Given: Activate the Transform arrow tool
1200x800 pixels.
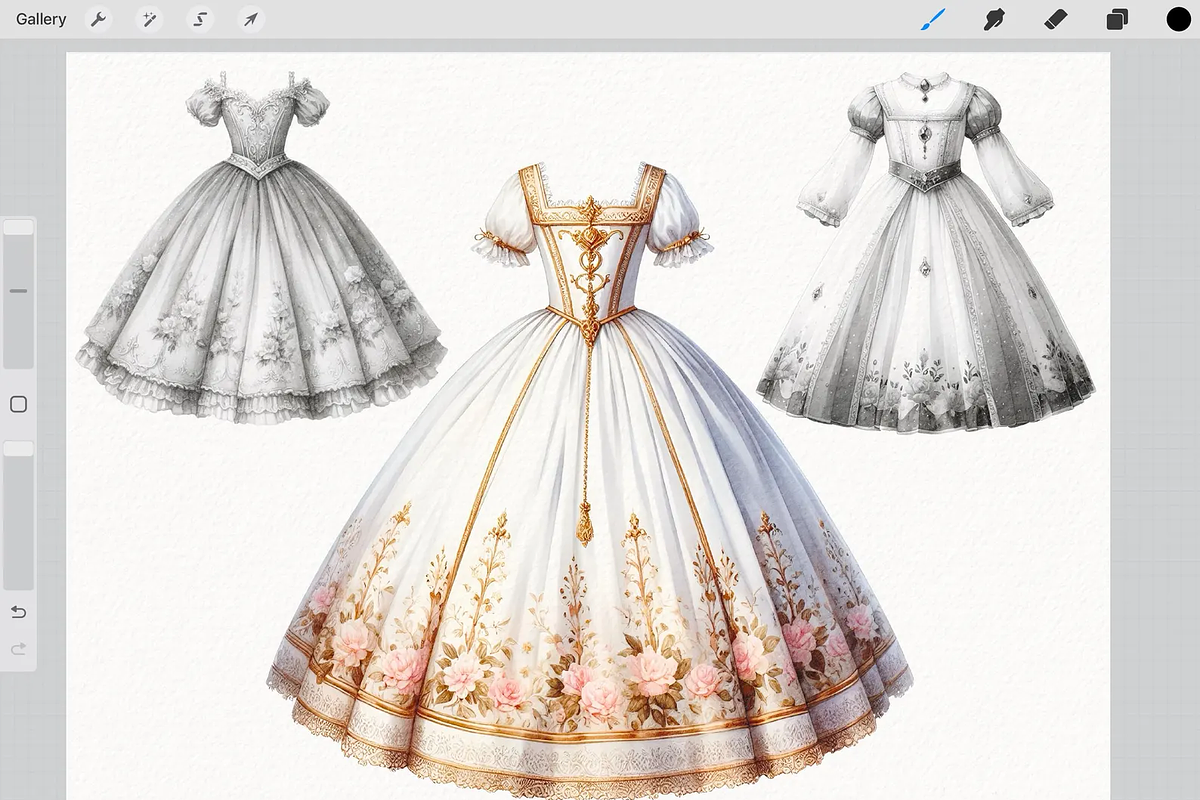Looking at the screenshot, I should (251, 19).
